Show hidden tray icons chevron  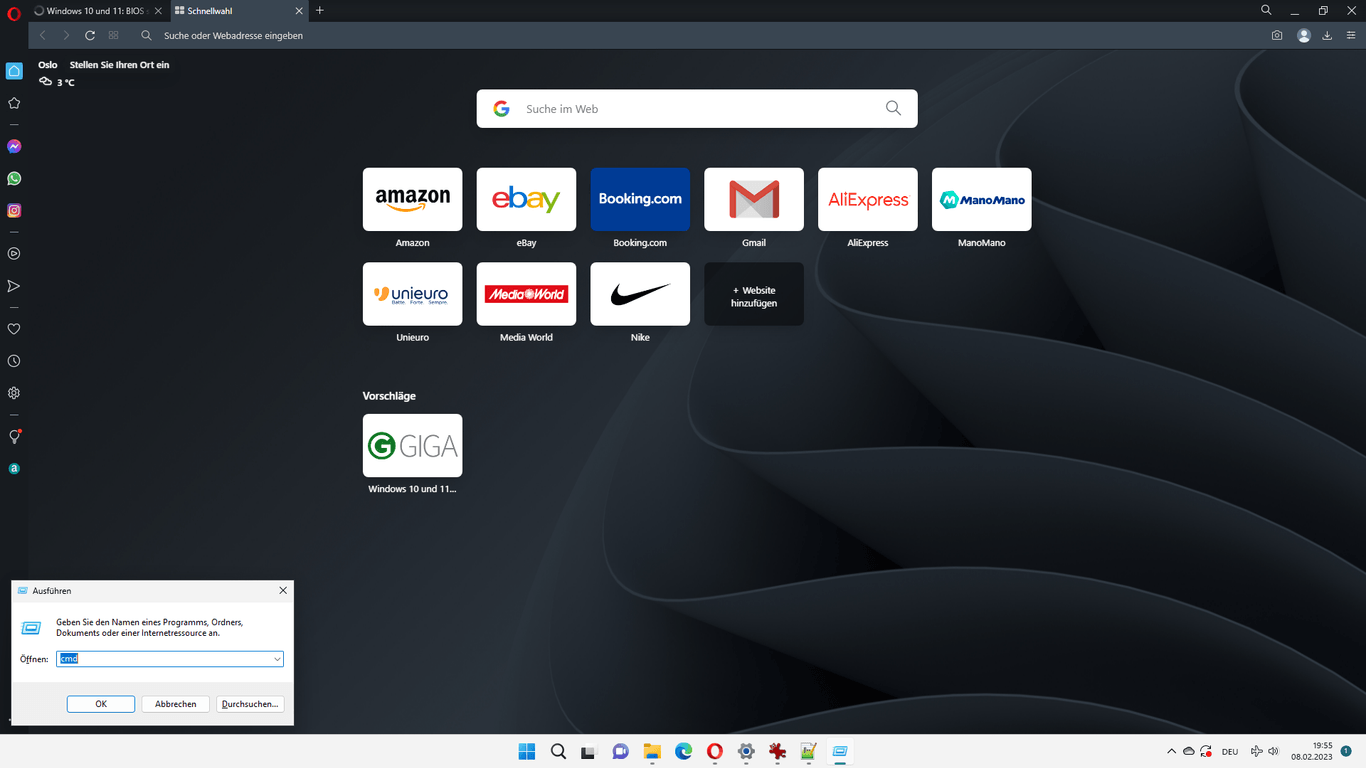[1171, 751]
